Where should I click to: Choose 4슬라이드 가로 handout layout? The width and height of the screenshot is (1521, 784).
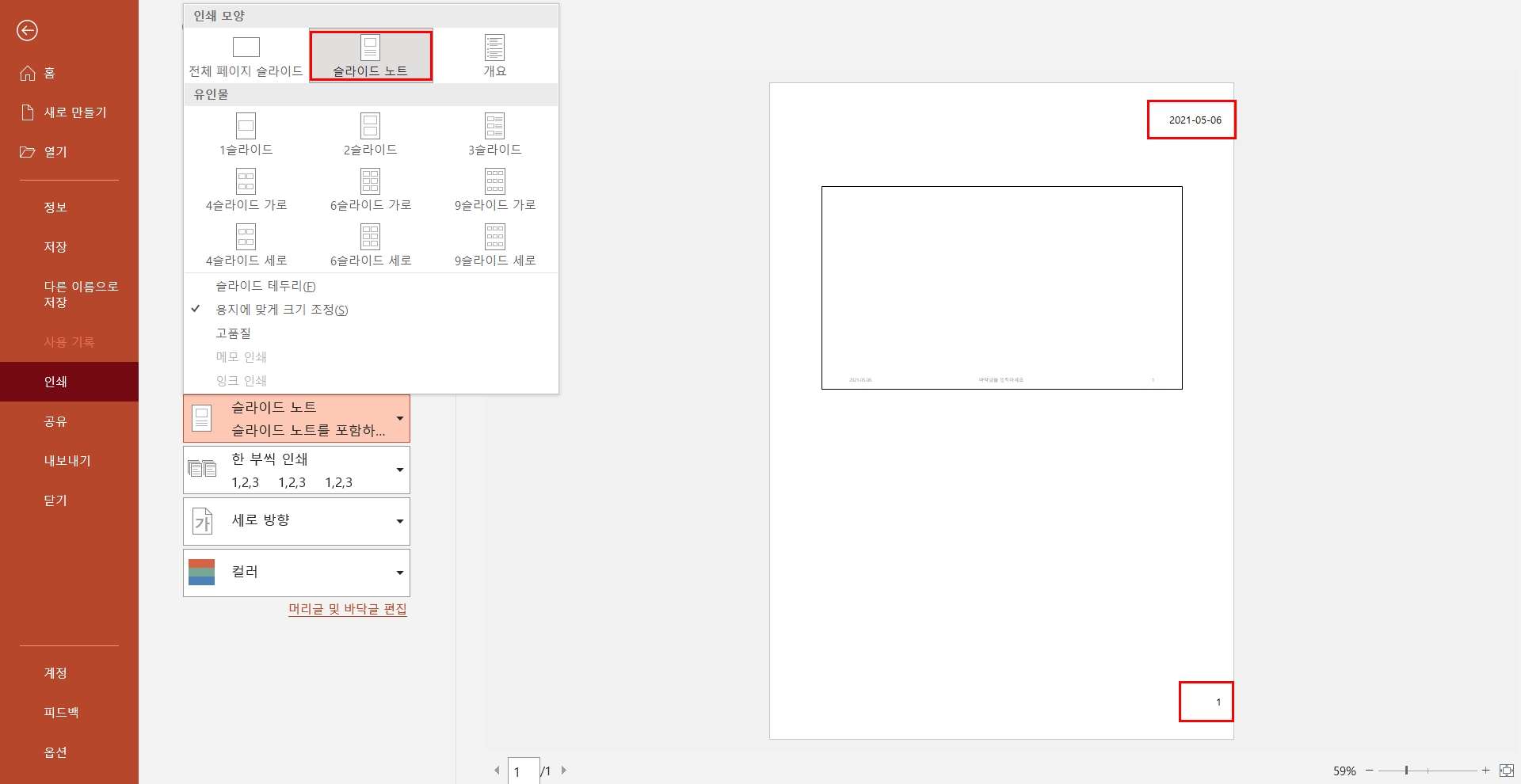point(246,189)
